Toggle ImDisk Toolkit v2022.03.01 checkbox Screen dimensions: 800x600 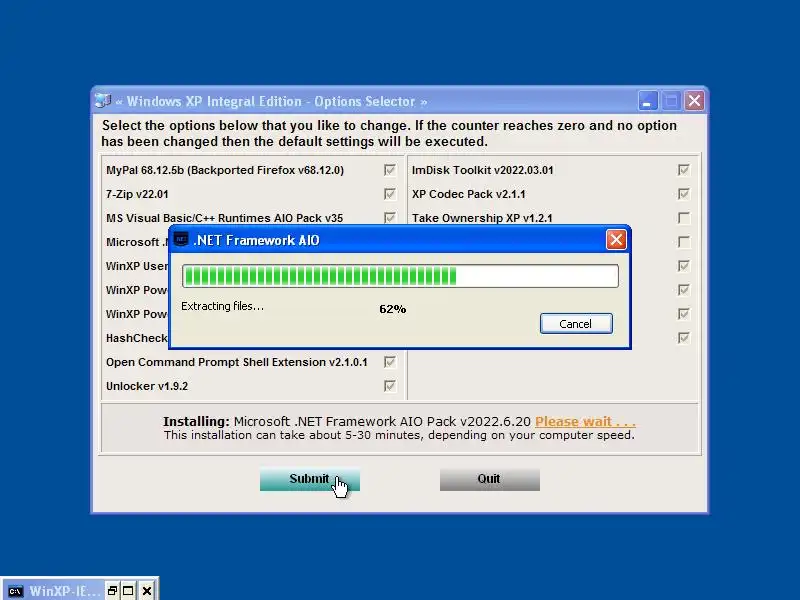point(684,170)
